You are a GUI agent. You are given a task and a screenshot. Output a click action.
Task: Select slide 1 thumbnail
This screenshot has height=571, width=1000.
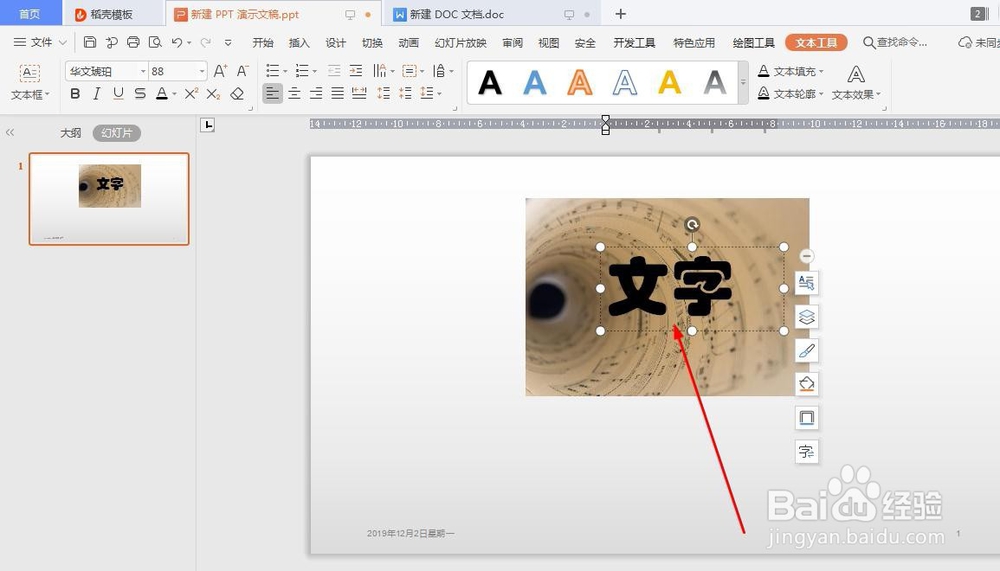click(109, 198)
